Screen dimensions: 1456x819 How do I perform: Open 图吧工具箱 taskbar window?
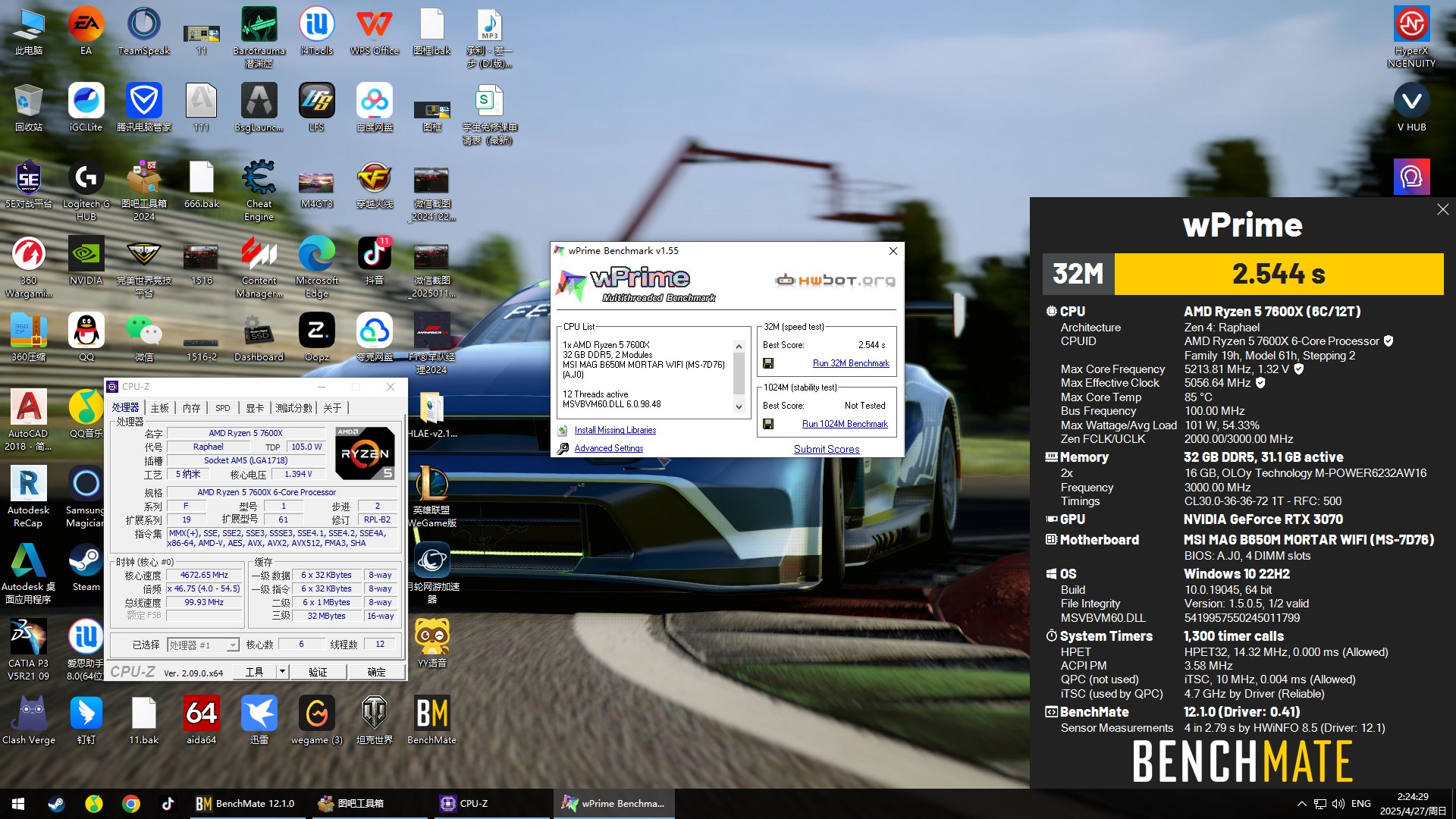coord(370,804)
